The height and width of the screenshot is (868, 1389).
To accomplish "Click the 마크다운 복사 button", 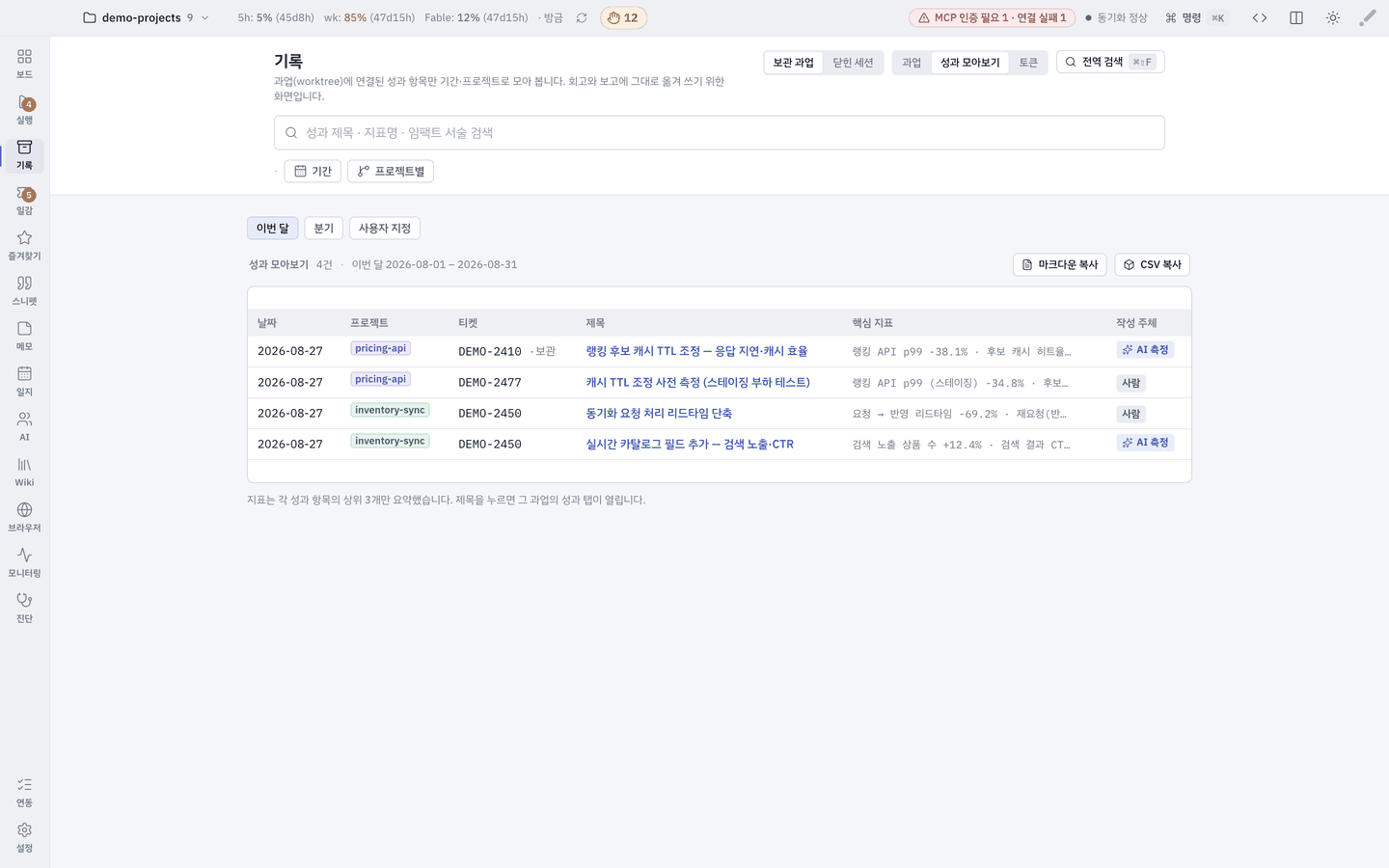I will coord(1060,264).
